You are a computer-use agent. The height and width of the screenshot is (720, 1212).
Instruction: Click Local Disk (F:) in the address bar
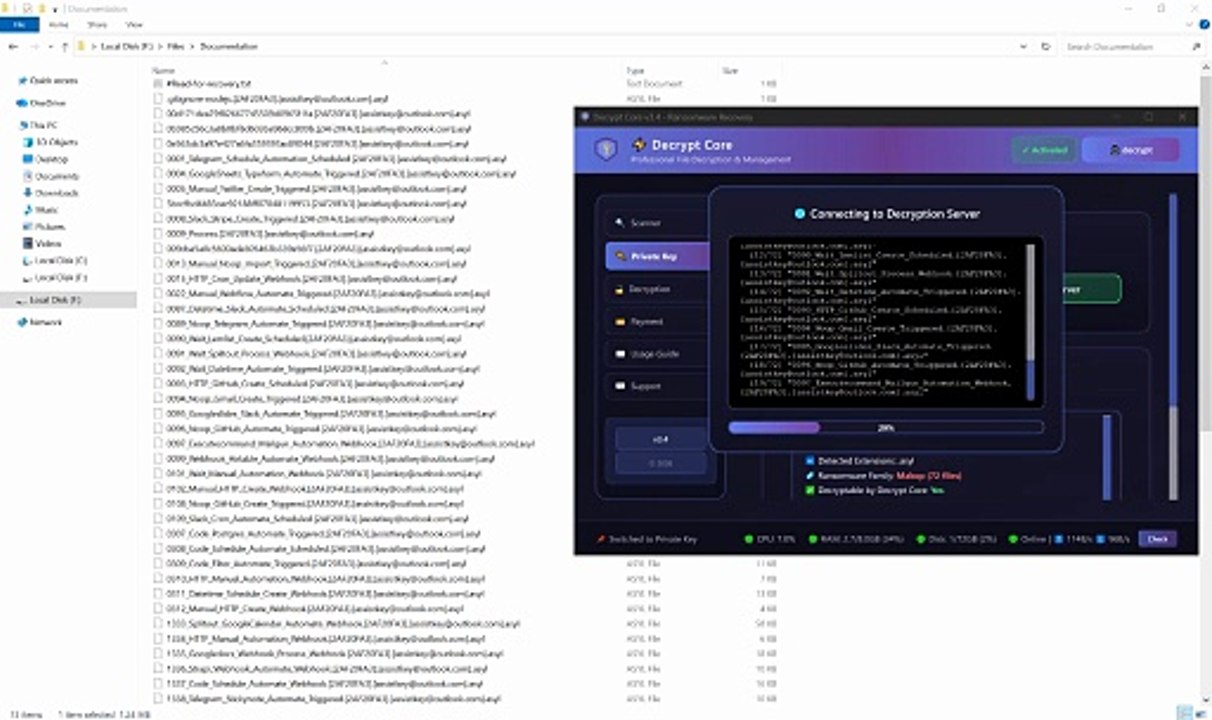click(x=125, y=47)
